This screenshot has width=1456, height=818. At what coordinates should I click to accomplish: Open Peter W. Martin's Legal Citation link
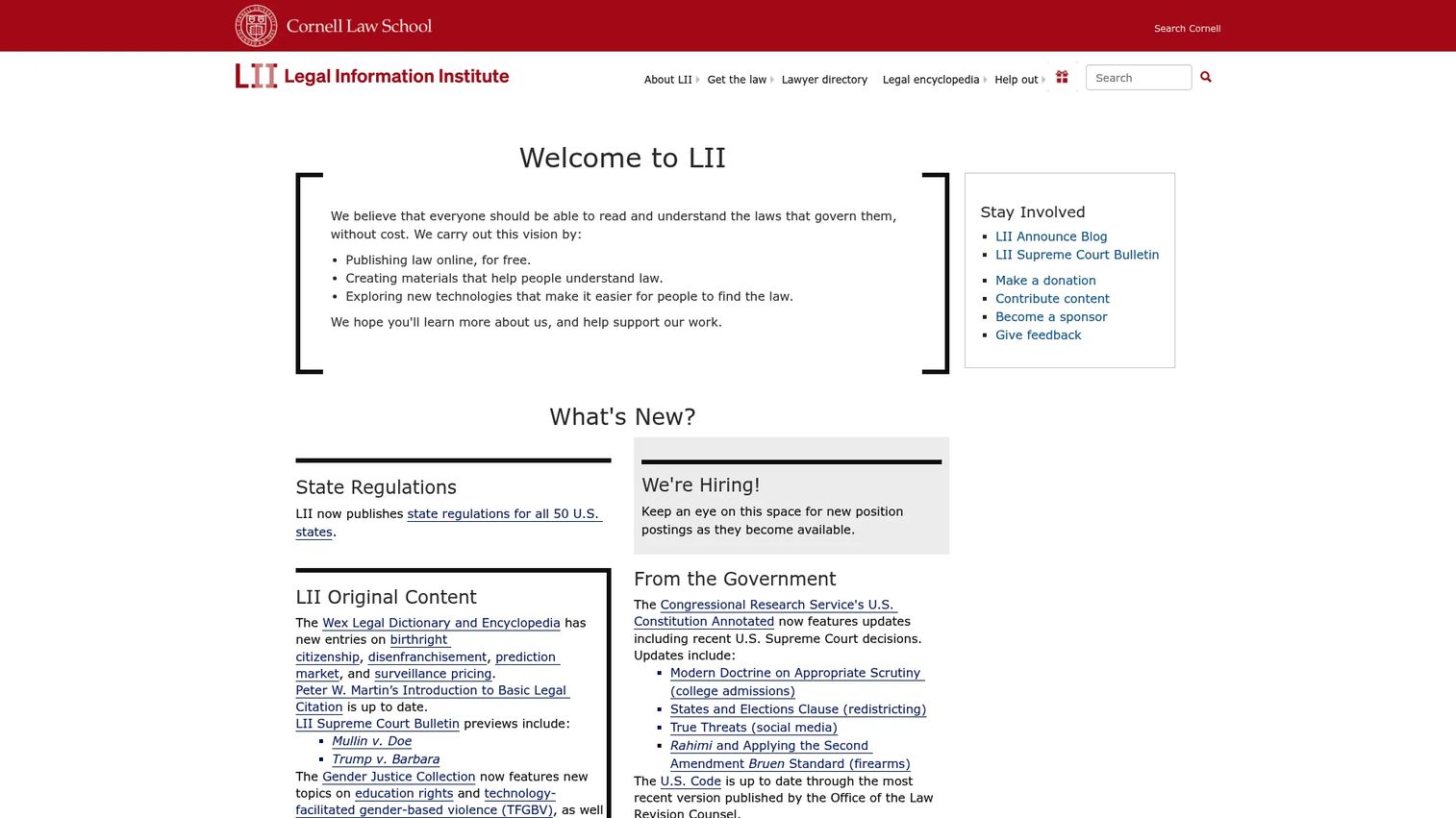[433, 690]
